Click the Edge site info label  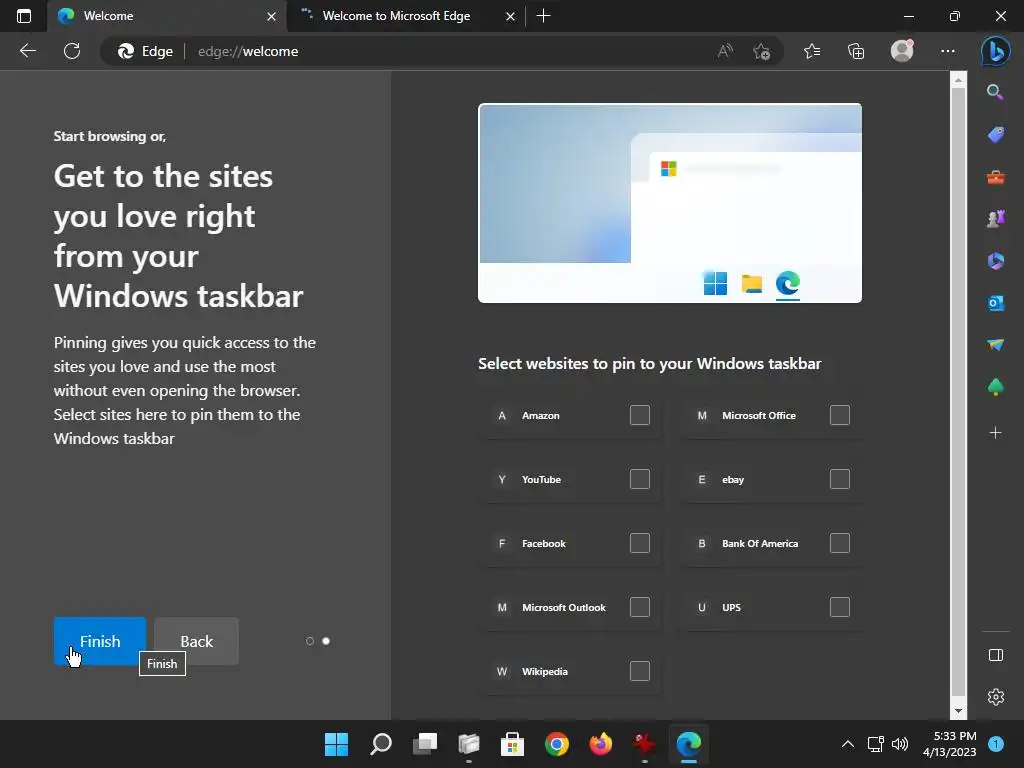coord(146,51)
